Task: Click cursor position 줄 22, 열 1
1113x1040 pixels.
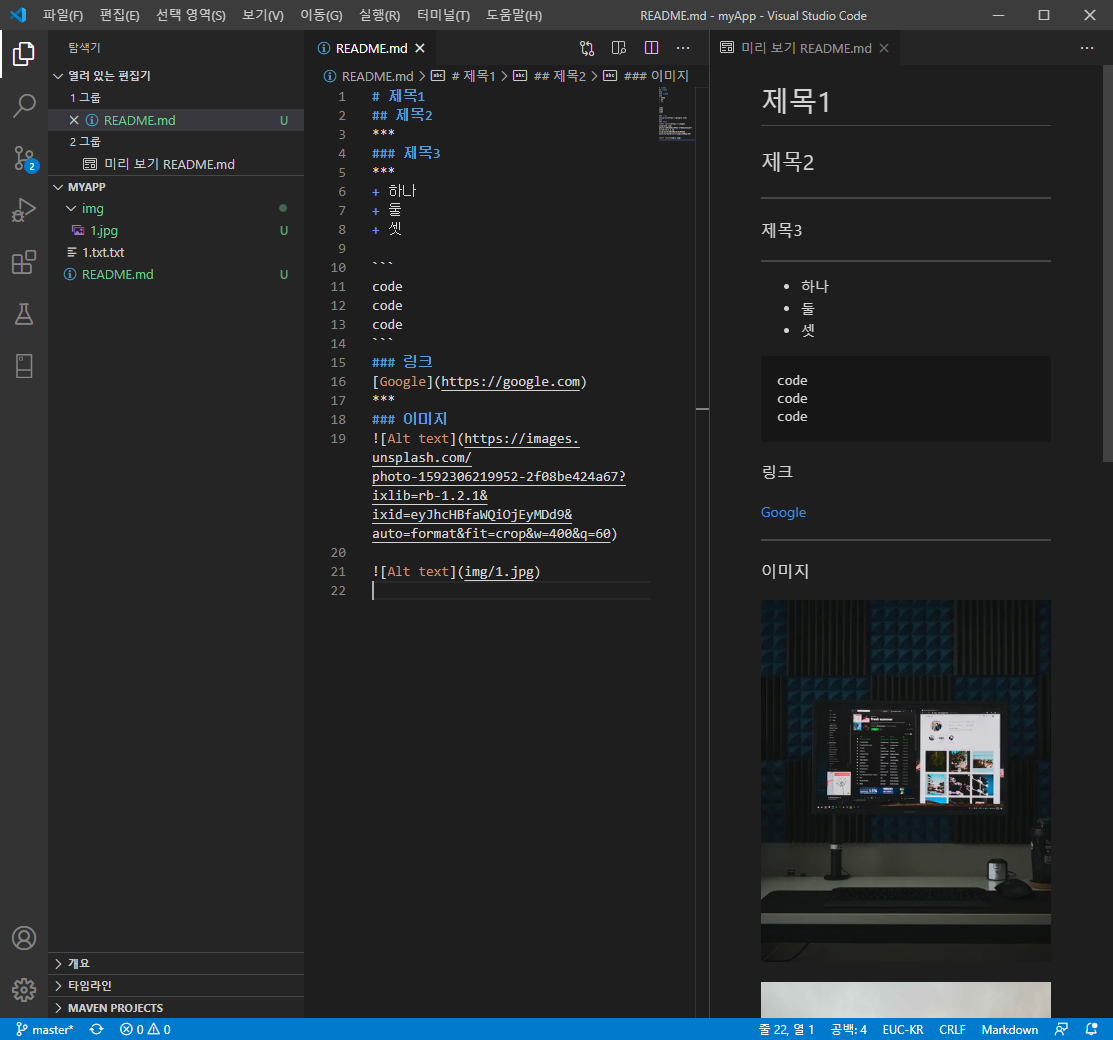Action: [786, 1029]
